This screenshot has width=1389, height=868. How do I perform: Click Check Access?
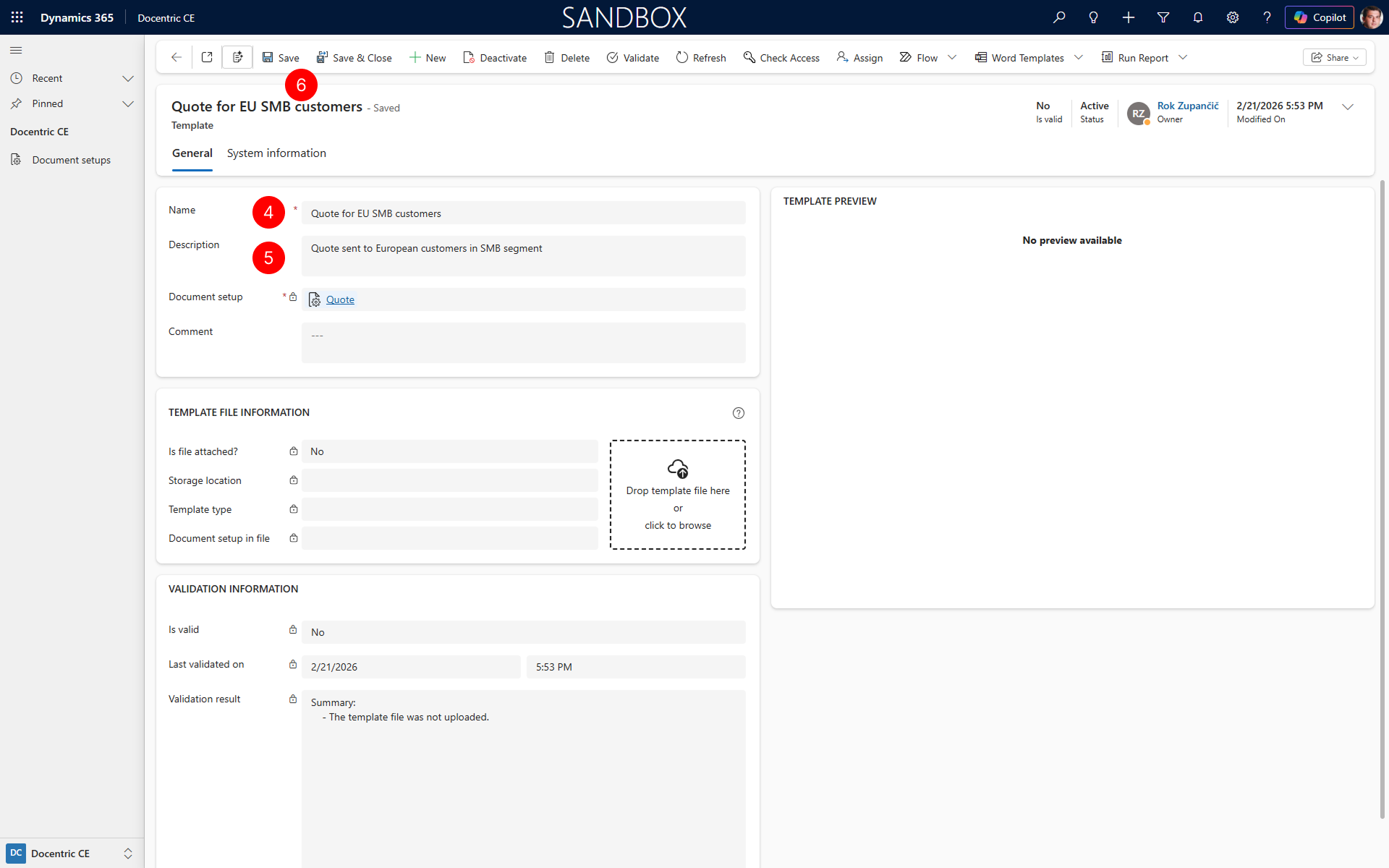781,57
